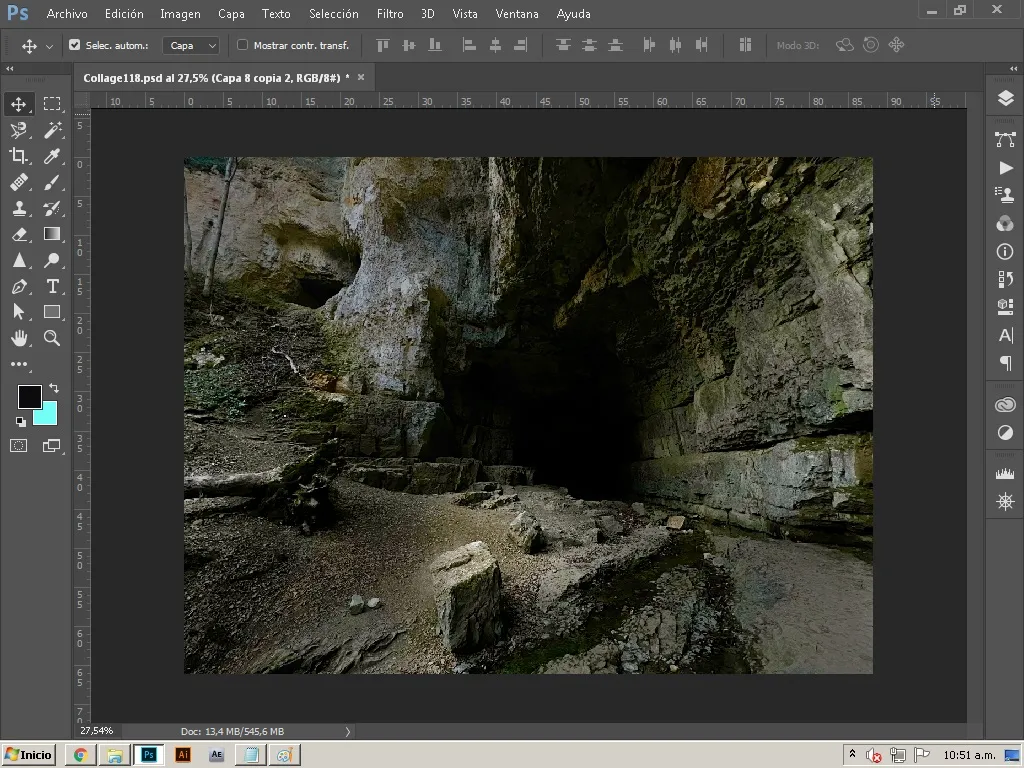
Task: Select the Gradient tool
Action: 52,234
